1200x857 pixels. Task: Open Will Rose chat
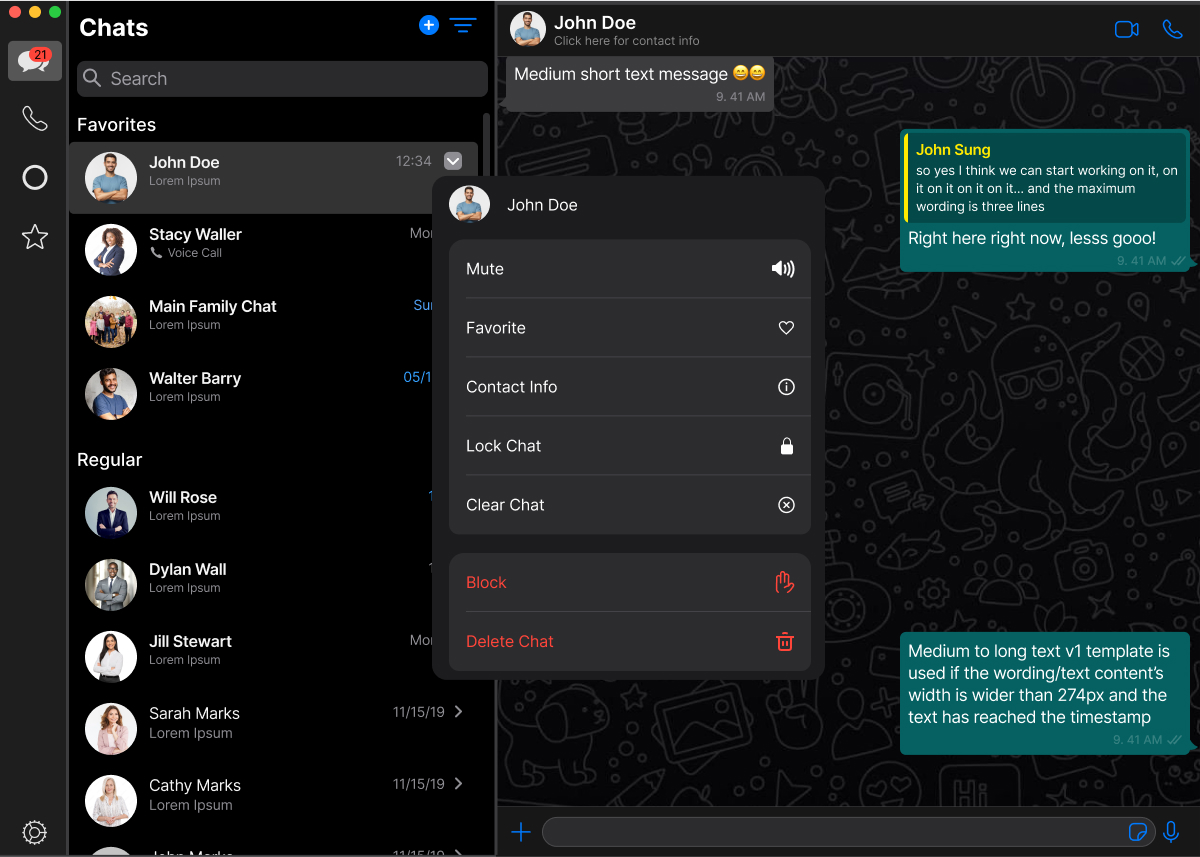coord(250,513)
